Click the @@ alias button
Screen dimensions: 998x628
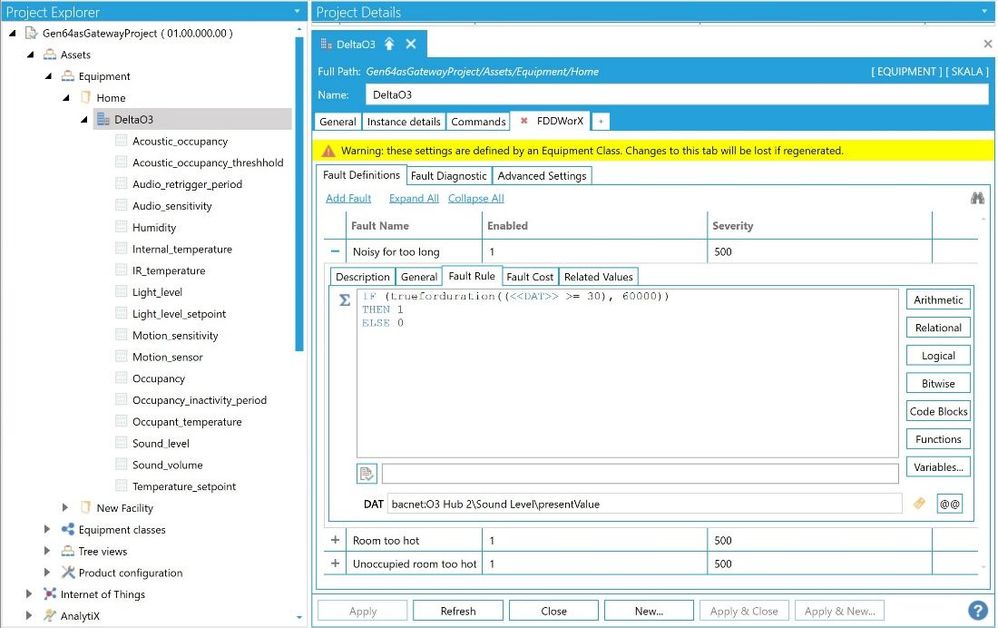(x=949, y=504)
